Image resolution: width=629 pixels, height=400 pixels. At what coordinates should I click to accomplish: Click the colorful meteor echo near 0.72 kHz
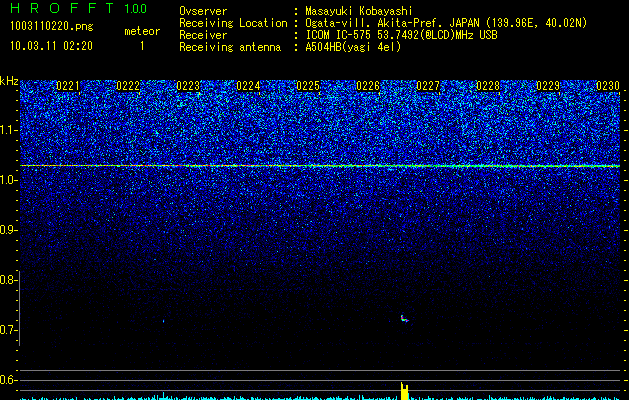tap(404, 319)
